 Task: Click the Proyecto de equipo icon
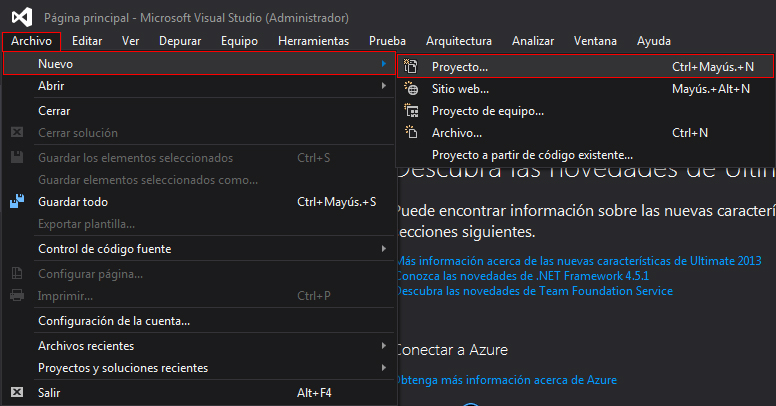(411, 111)
